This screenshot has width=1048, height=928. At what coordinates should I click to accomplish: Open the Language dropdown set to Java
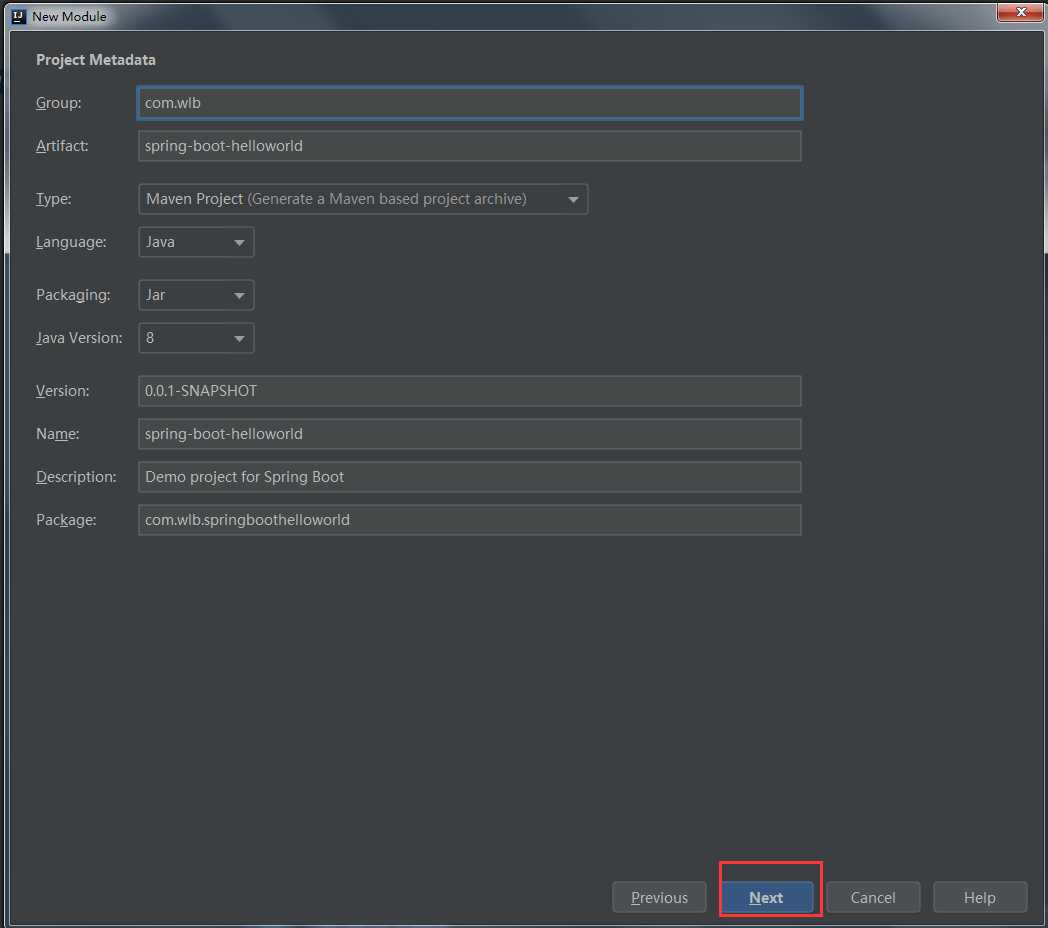pos(196,242)
